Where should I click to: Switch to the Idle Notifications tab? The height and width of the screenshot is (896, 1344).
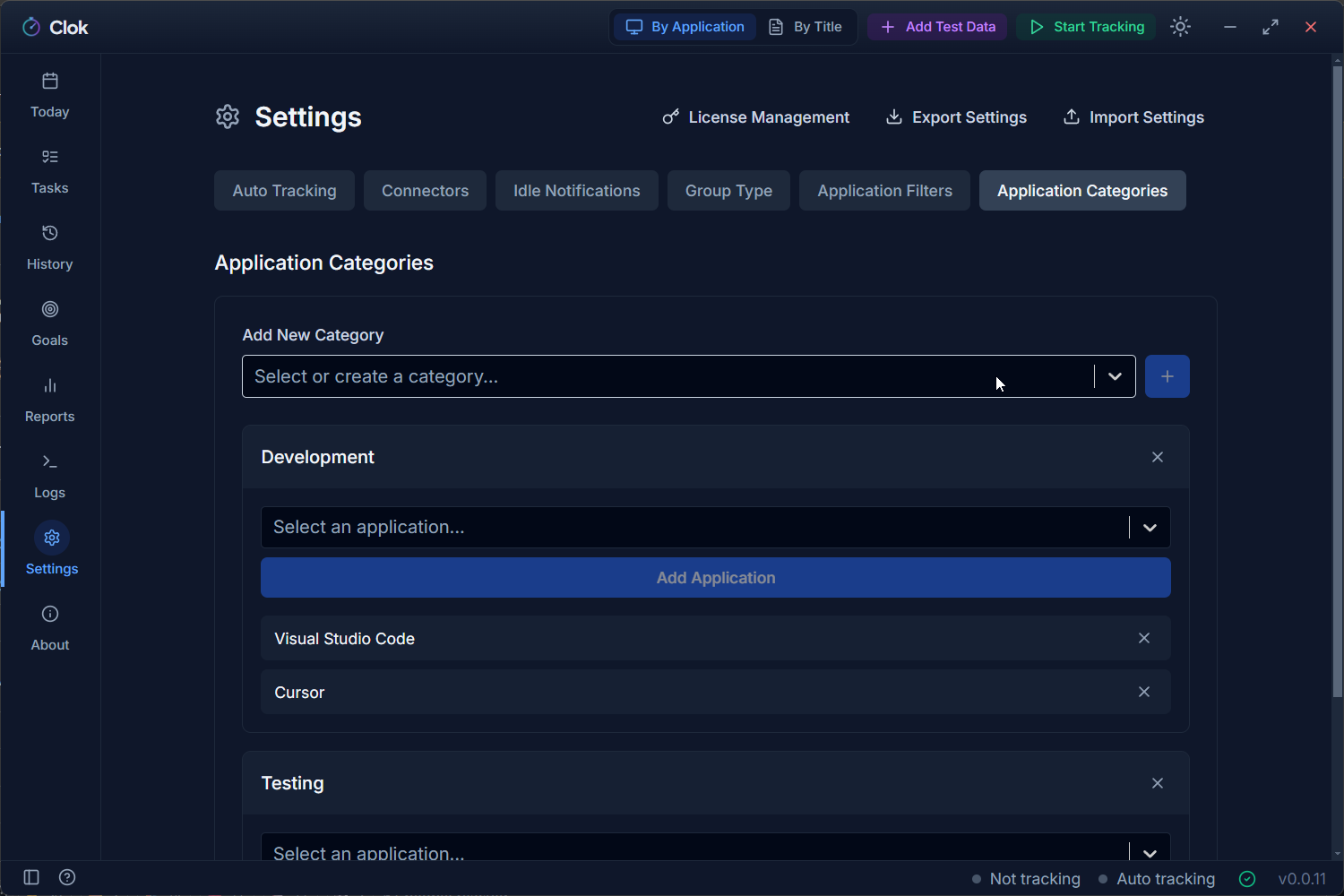click(576, 191)
